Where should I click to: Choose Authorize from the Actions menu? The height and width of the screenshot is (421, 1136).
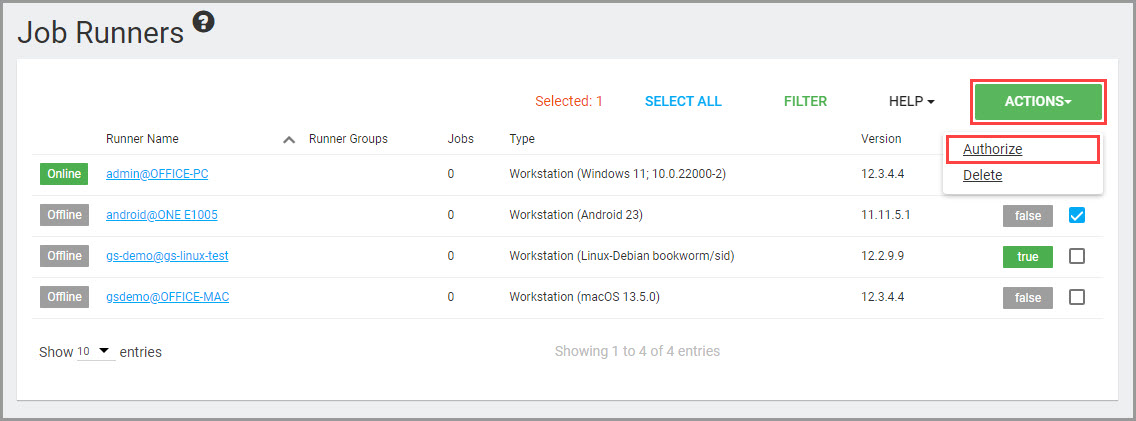(992, 149)
